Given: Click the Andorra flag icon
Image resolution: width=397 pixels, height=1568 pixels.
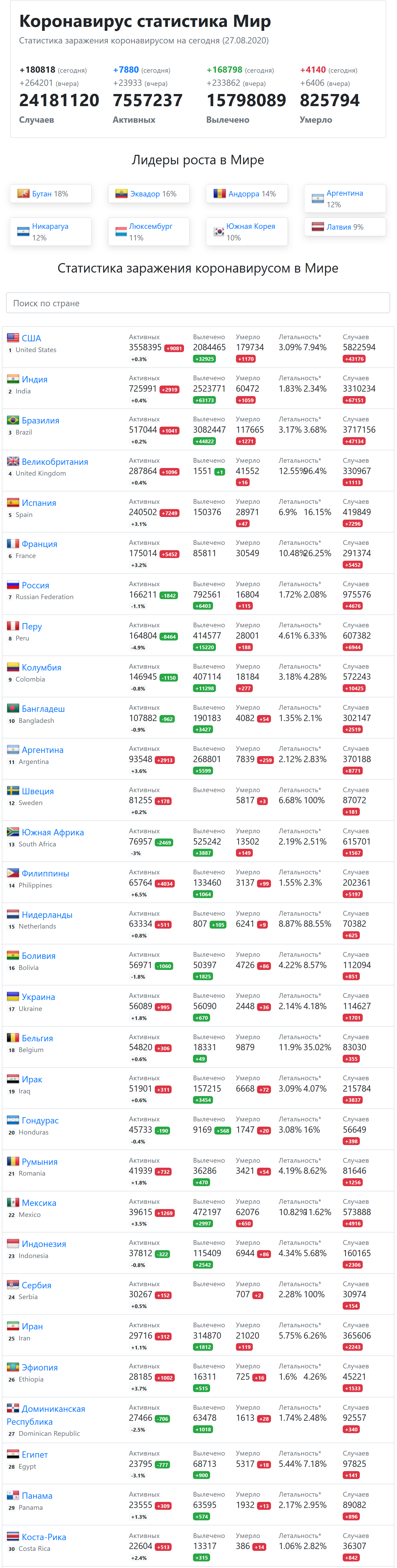Looking at the screenshot, I should [220, 194].
